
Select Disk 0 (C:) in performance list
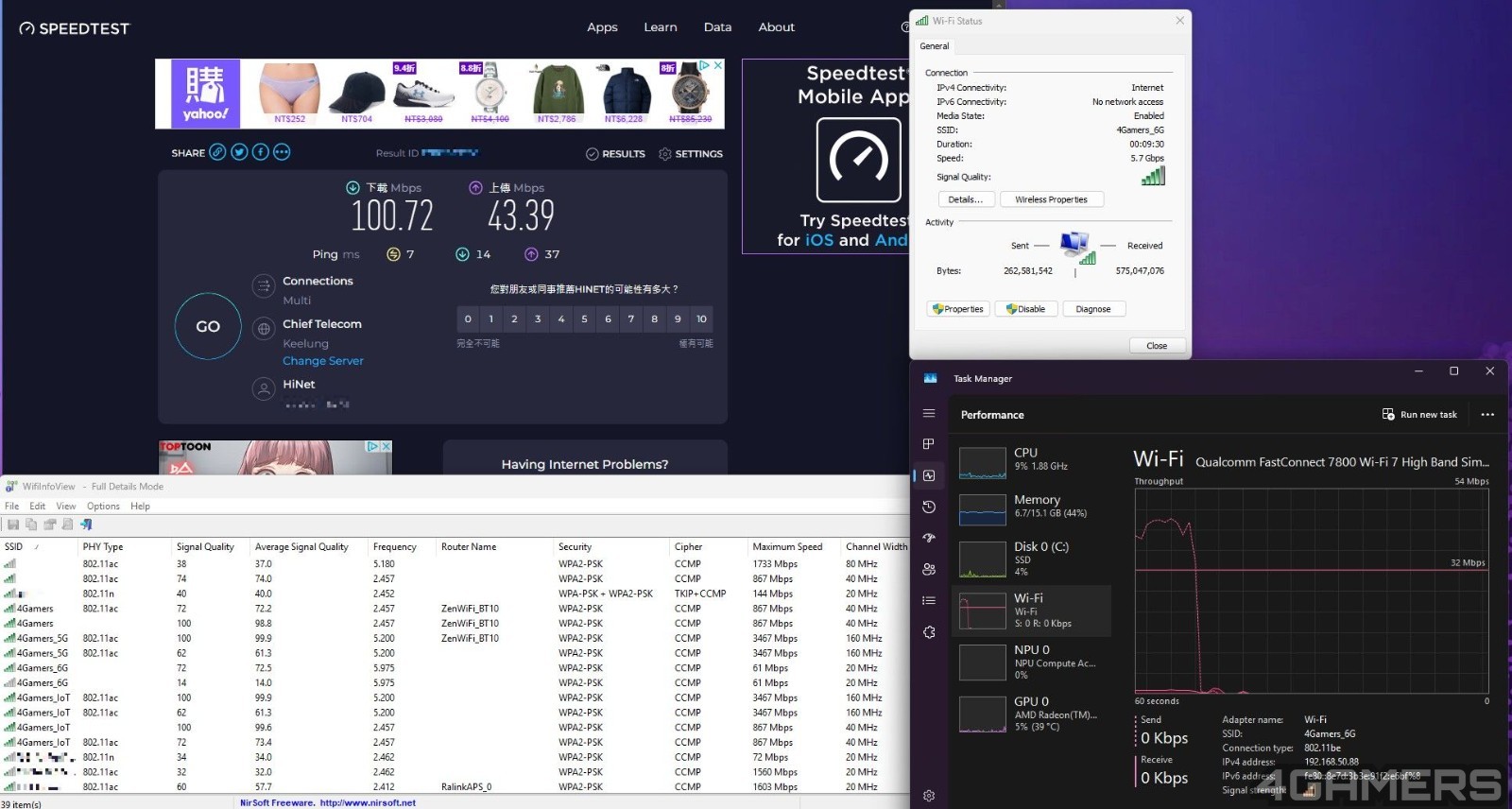click(x=1032, y=559)
